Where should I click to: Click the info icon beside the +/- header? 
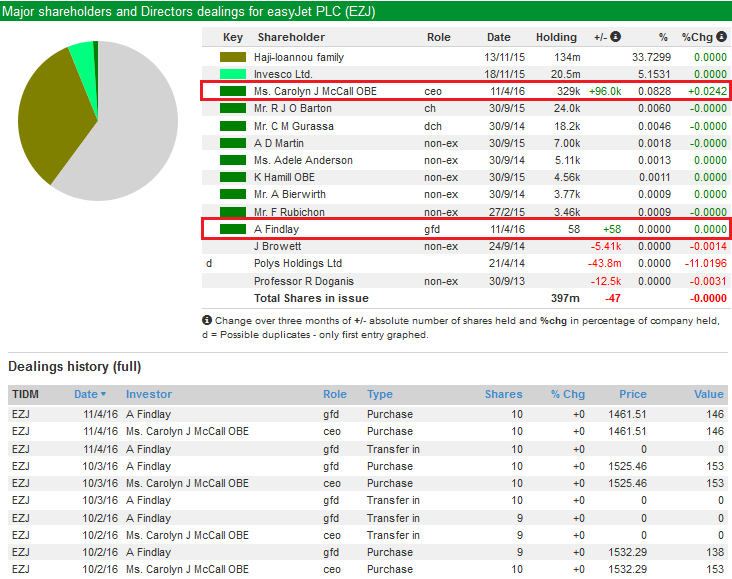(616, 36)
